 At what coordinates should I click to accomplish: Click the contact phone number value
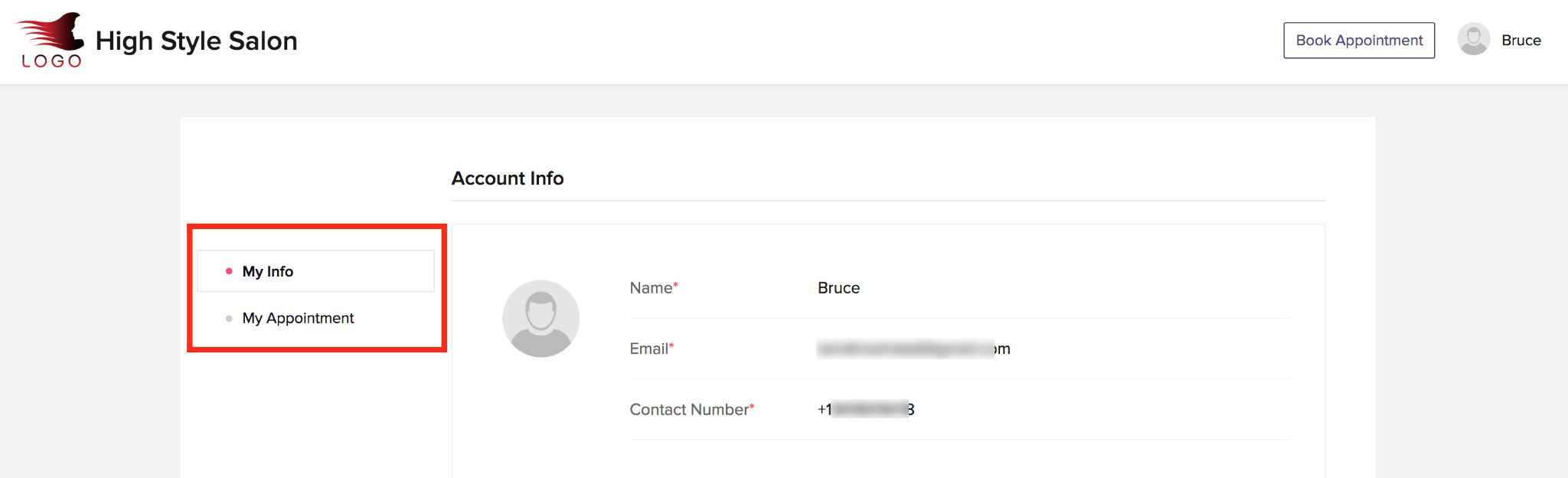(866, 410)
